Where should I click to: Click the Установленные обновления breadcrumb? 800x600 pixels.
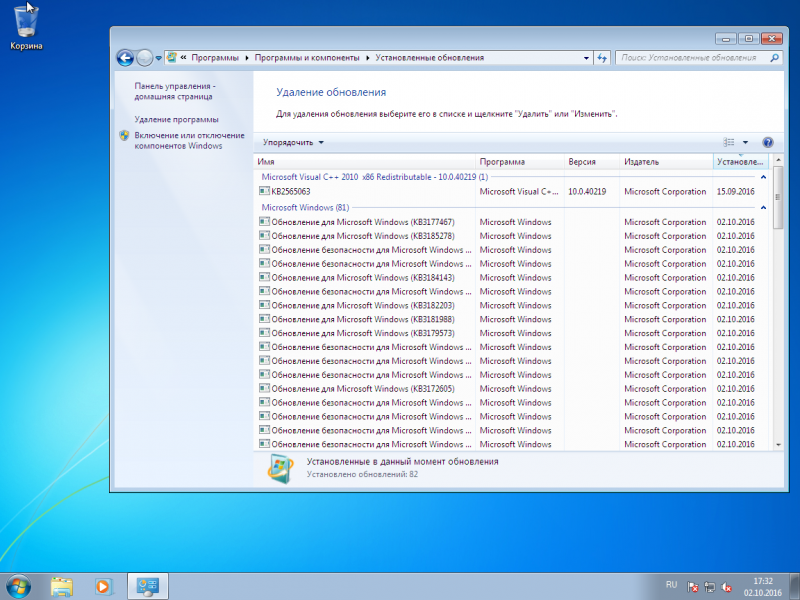point(430,58)
